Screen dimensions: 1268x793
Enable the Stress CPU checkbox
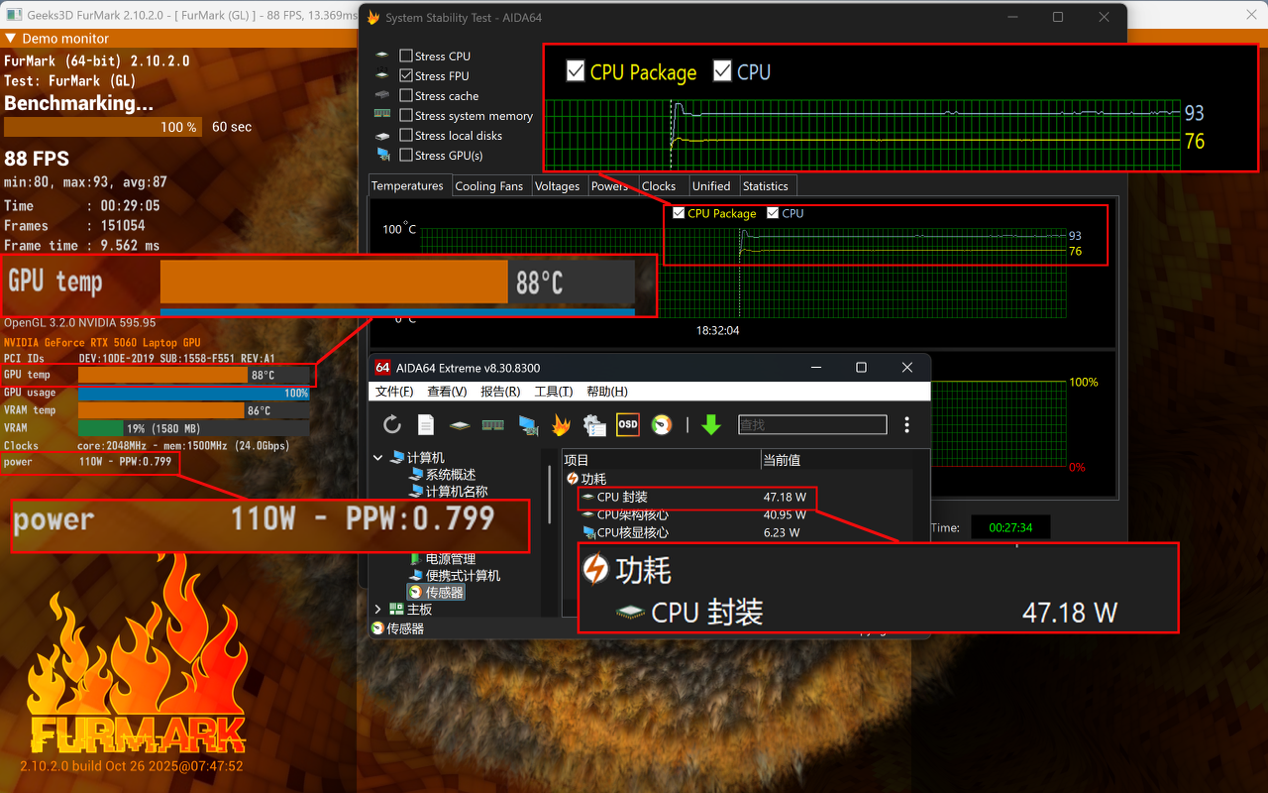(x=406, y=56)
